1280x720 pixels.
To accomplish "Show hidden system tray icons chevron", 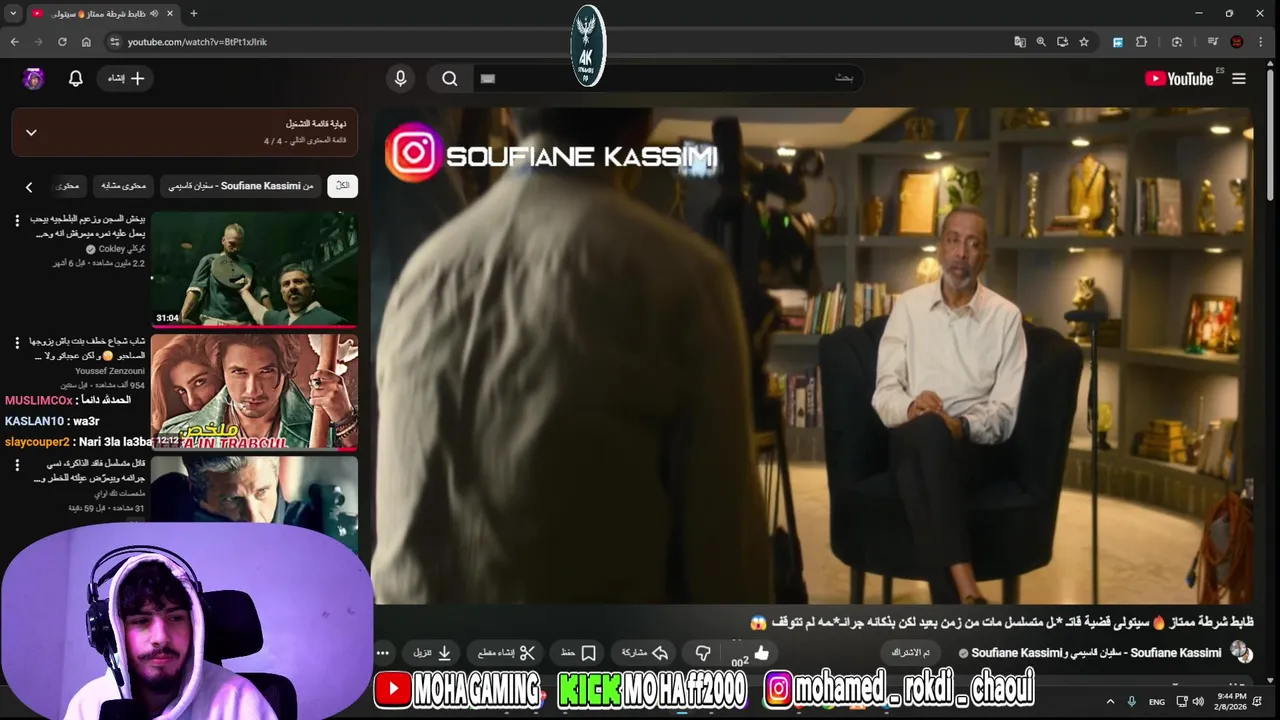I will [1110, 702].
